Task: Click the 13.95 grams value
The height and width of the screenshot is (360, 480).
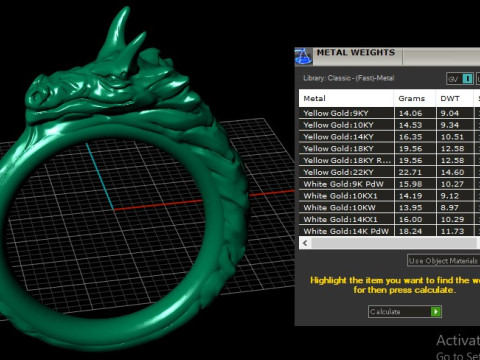Action: click(x=410, y=208)
